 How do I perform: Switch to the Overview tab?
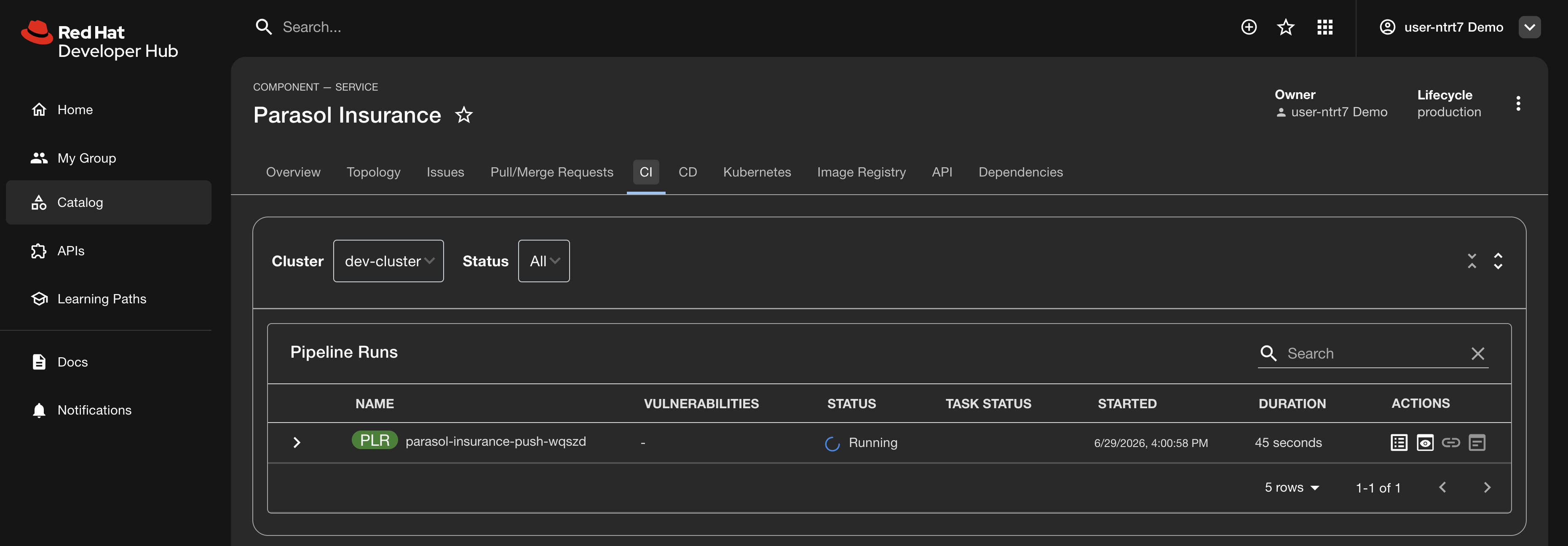click(293, 172)
